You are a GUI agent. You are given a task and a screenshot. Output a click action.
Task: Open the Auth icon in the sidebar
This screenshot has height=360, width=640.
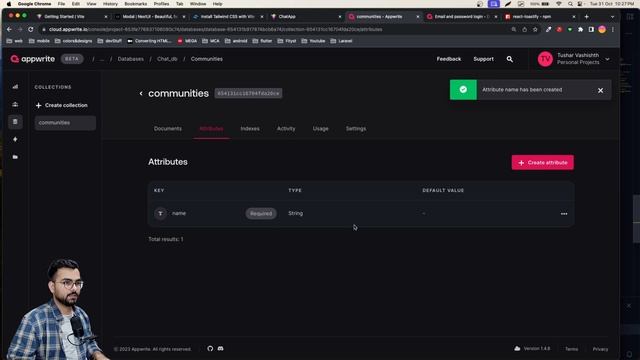click(15, 104)
